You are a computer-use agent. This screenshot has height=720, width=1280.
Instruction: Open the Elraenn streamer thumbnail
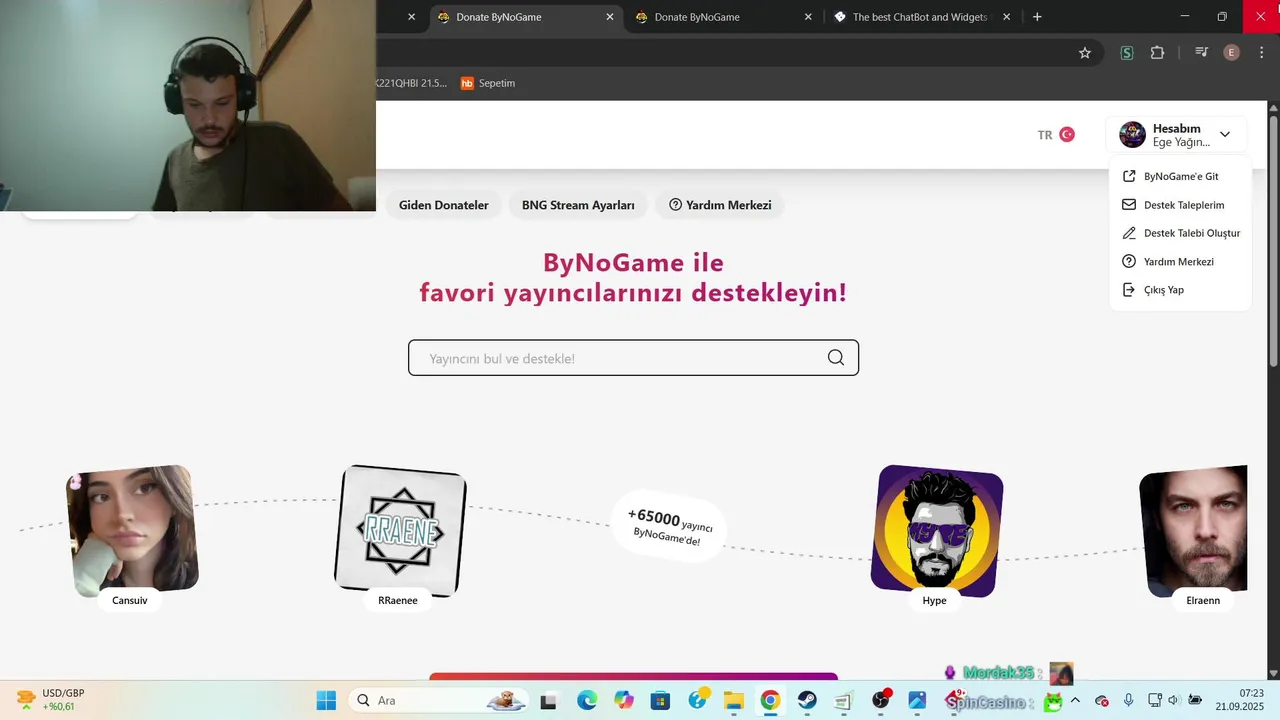coord(1194,531)
